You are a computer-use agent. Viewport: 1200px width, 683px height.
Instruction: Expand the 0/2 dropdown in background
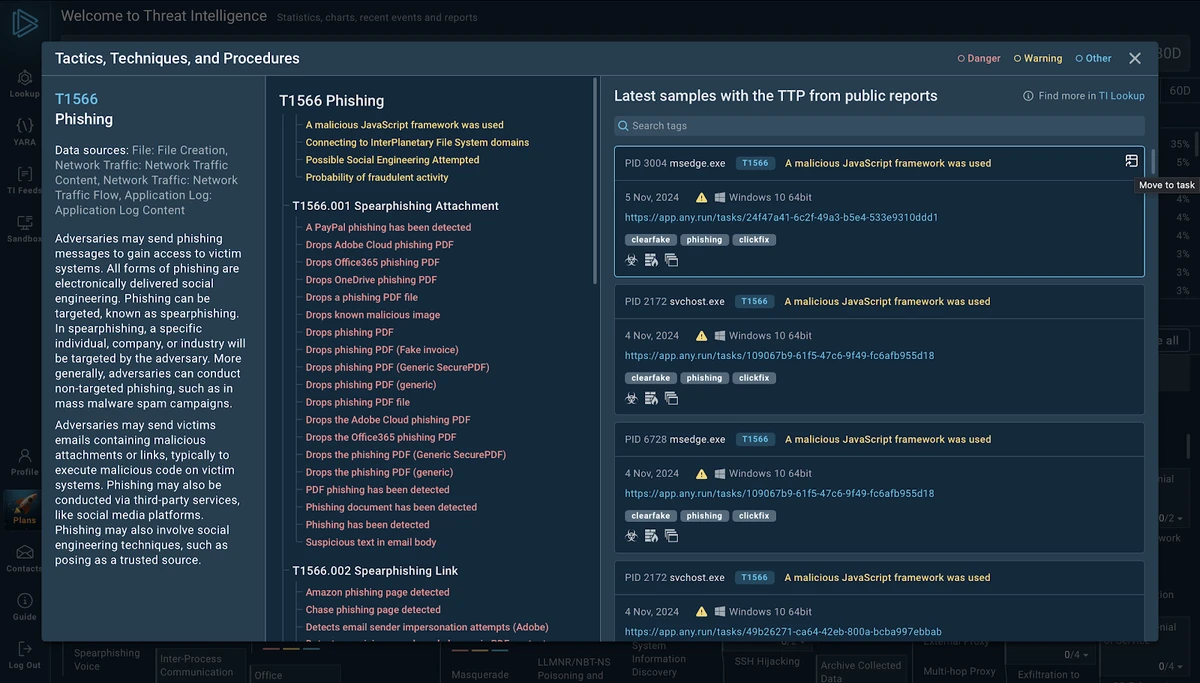[1170, 519]
